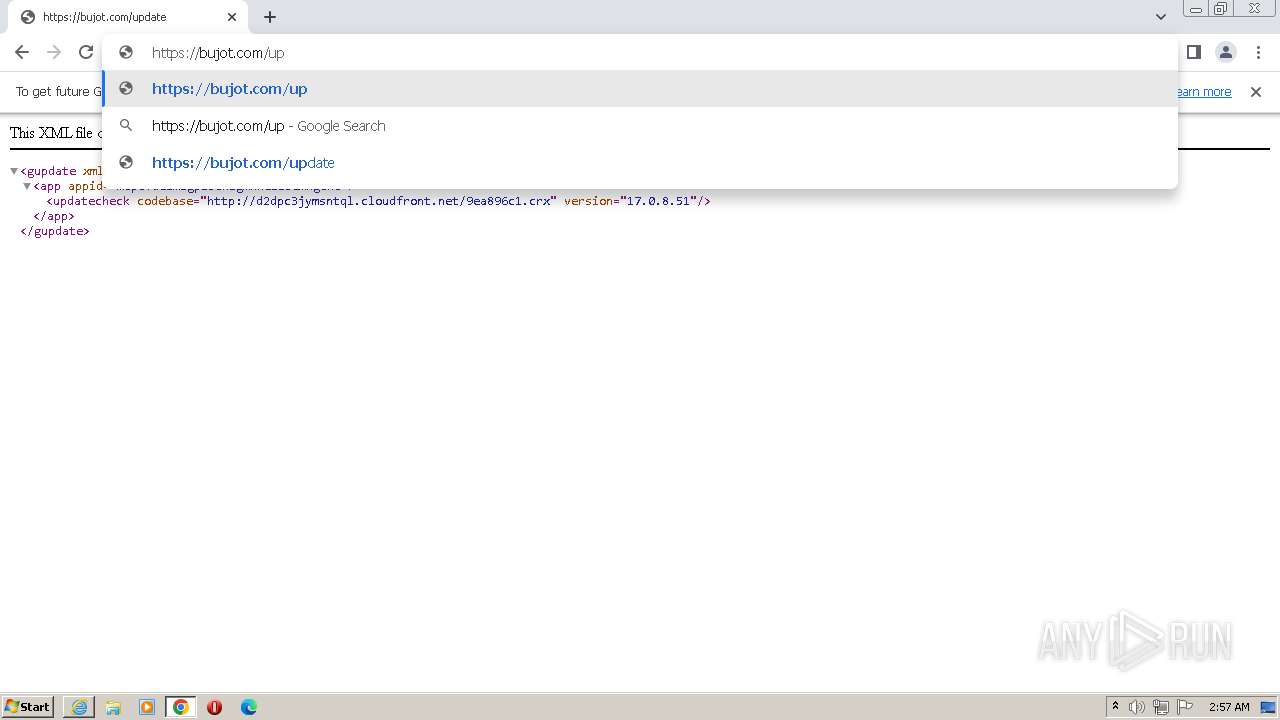Click the 2:57 AM clock
Image resolution: width=1280 pixels, height=720 pixels.
tap(1229, 707)
